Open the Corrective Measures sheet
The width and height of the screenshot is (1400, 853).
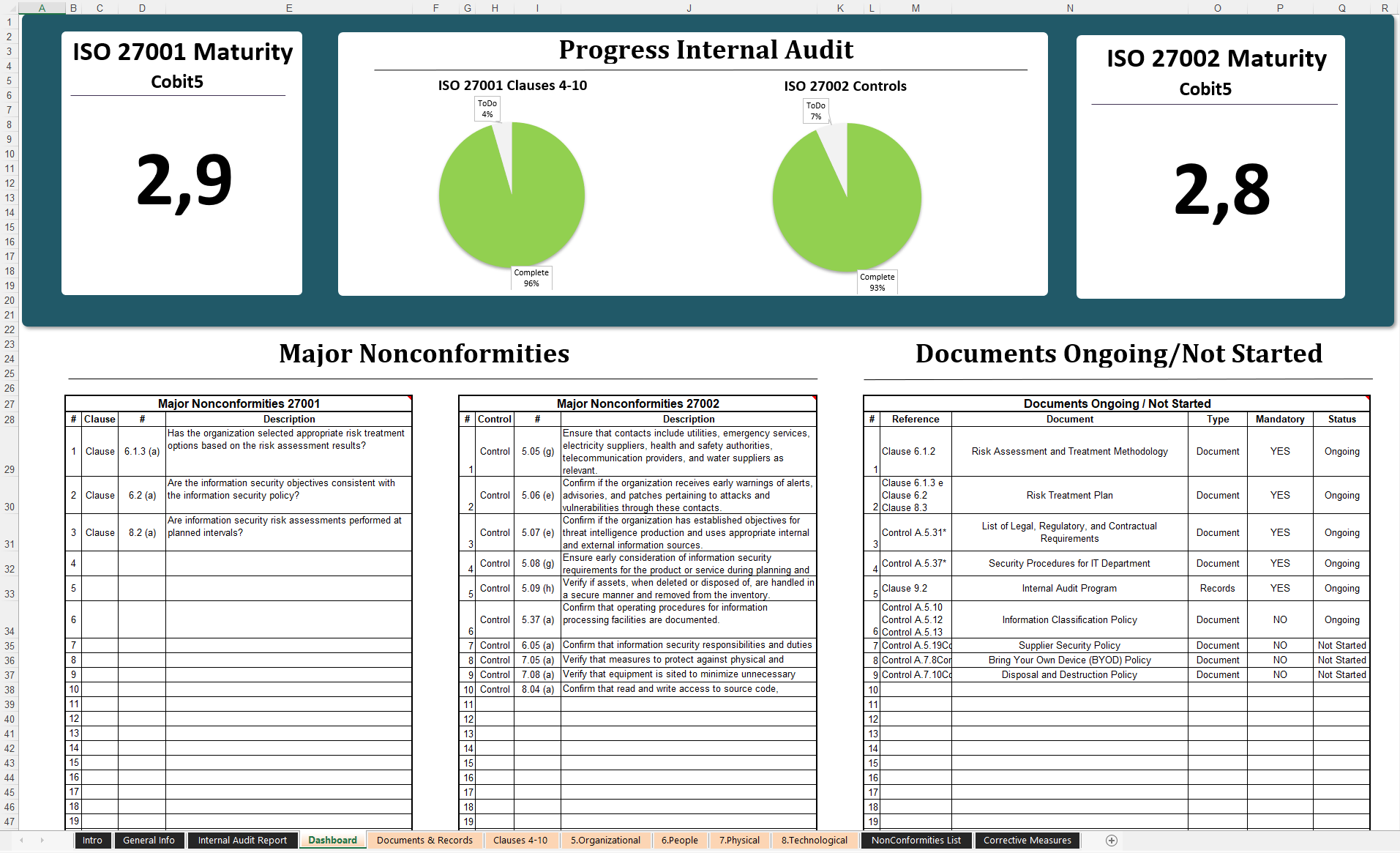pos(1027,840)
